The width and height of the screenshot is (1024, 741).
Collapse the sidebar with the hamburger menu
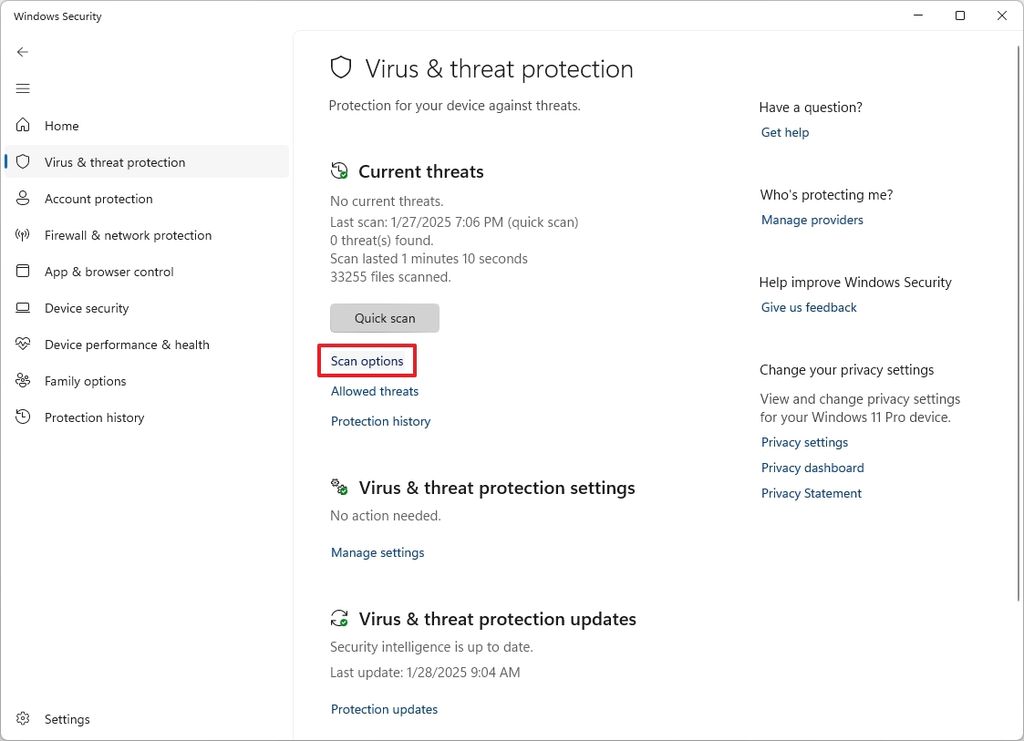(x=22, y=88)
